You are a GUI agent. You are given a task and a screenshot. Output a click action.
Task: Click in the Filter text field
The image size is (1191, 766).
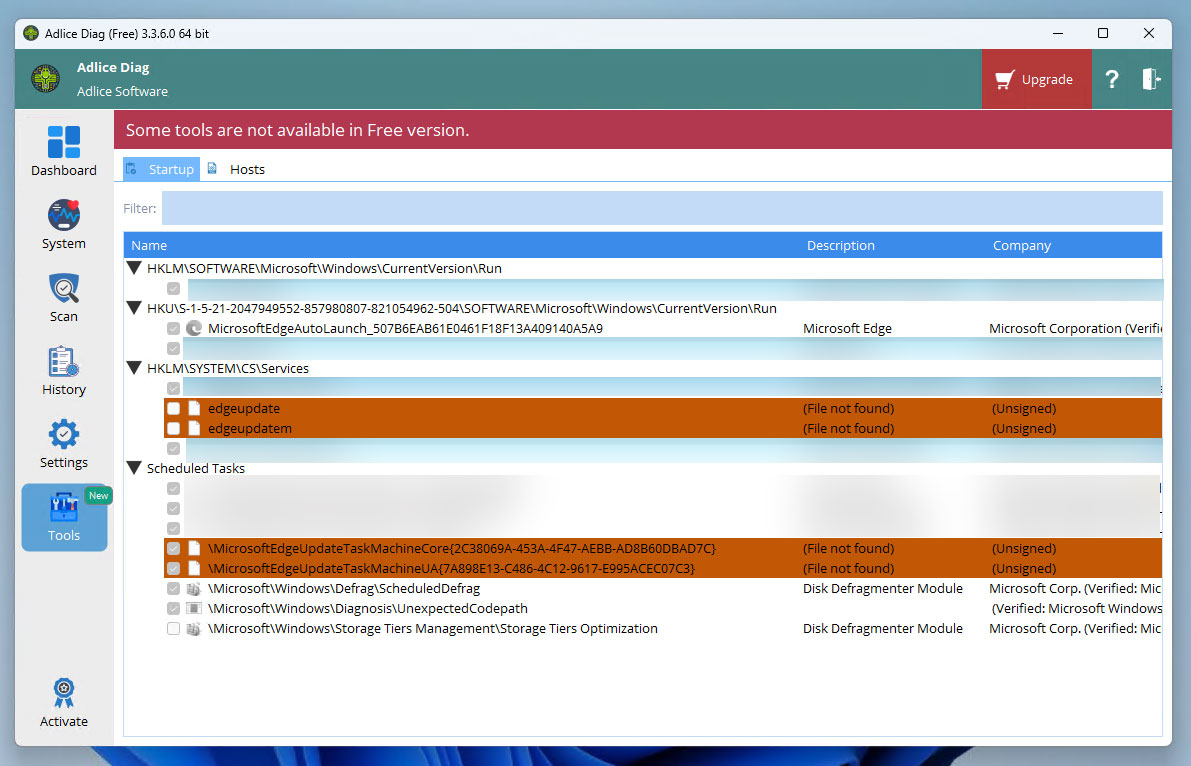click(661, 208)
